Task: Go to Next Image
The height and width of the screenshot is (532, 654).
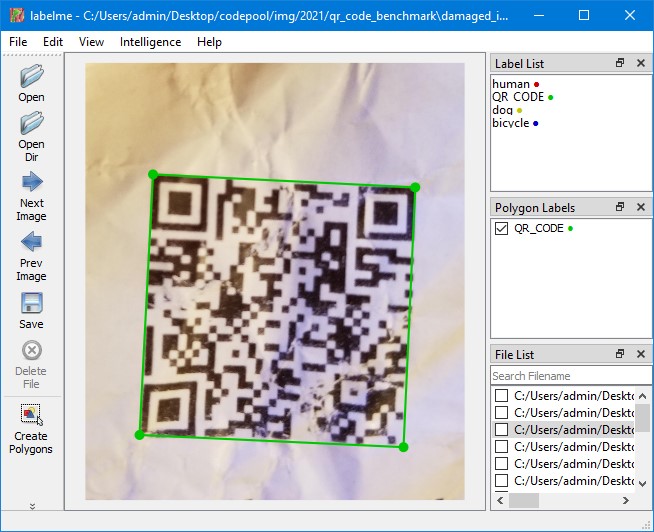Action: point(31,183)
